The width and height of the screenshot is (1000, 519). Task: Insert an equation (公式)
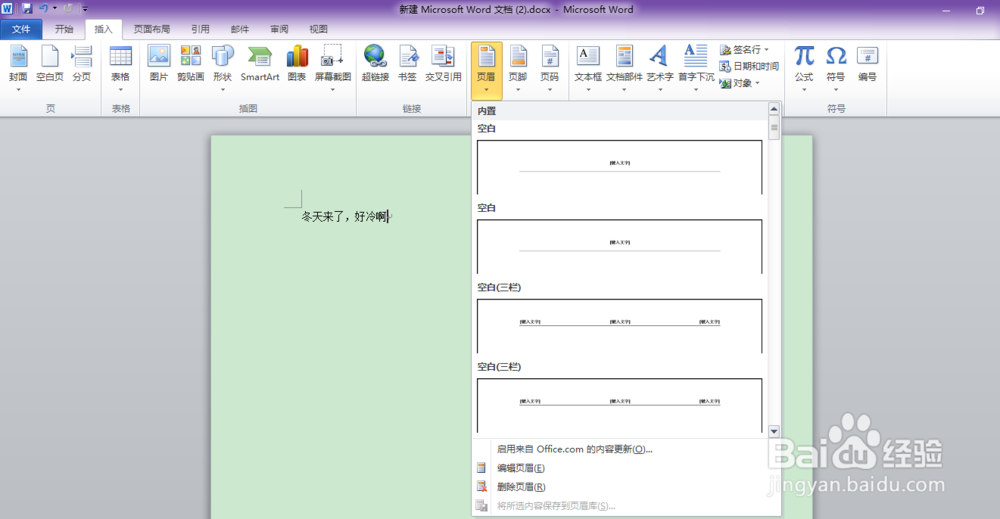(804, 68)
